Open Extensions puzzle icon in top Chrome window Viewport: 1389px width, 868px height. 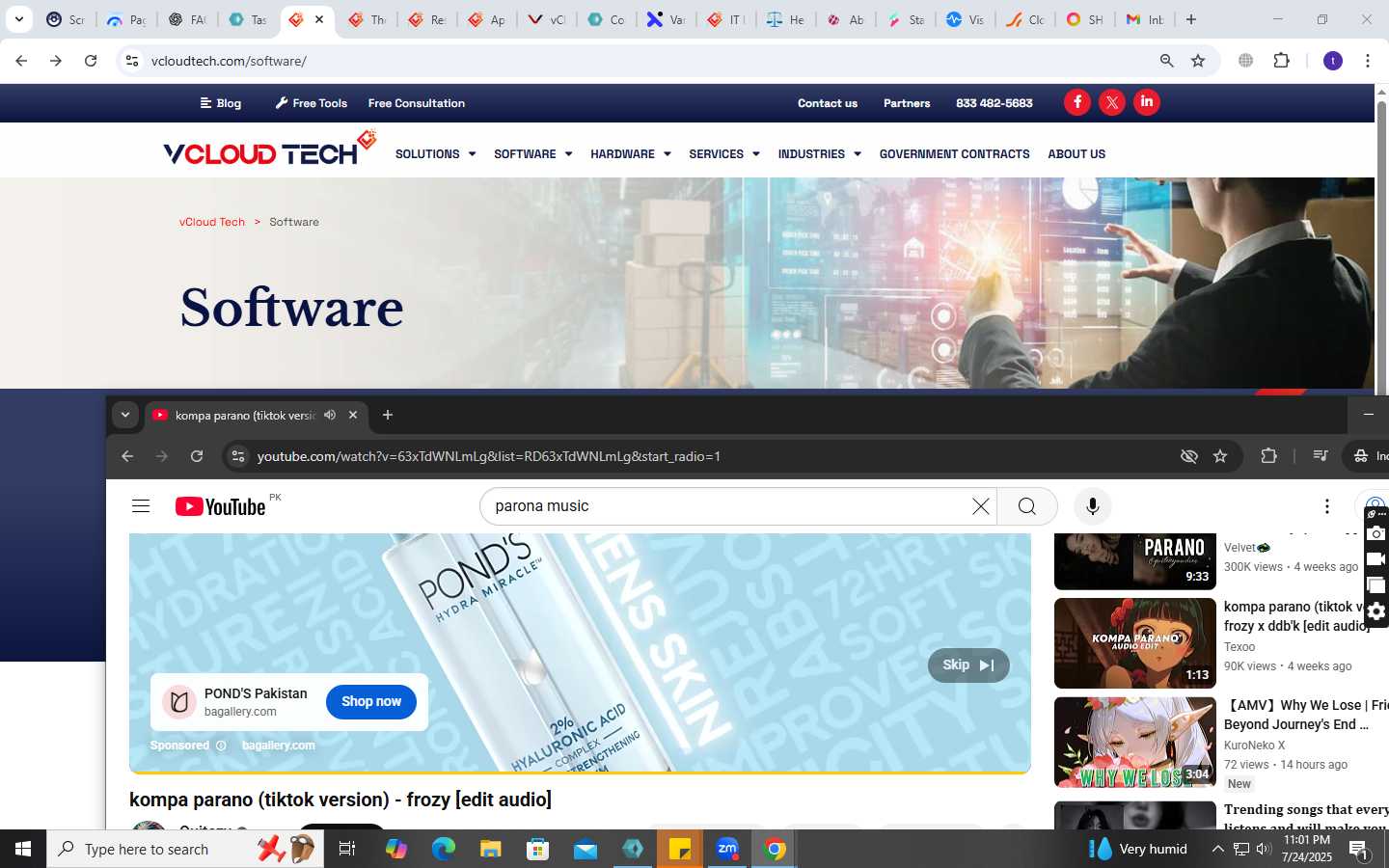pyautogui.click(x=1281, y=61)
